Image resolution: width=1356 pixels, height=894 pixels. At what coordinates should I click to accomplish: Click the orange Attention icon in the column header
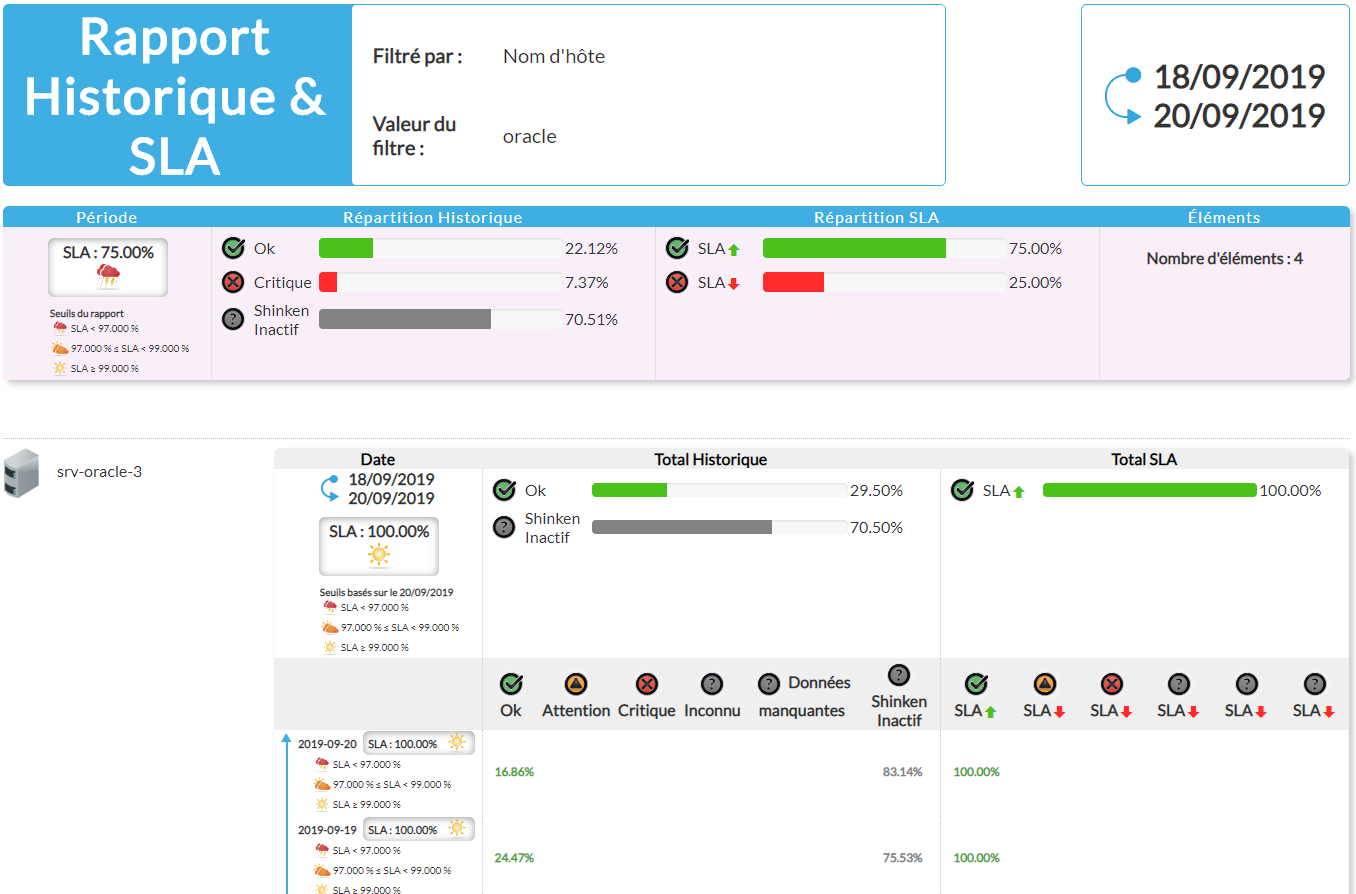tap(575, 685)
